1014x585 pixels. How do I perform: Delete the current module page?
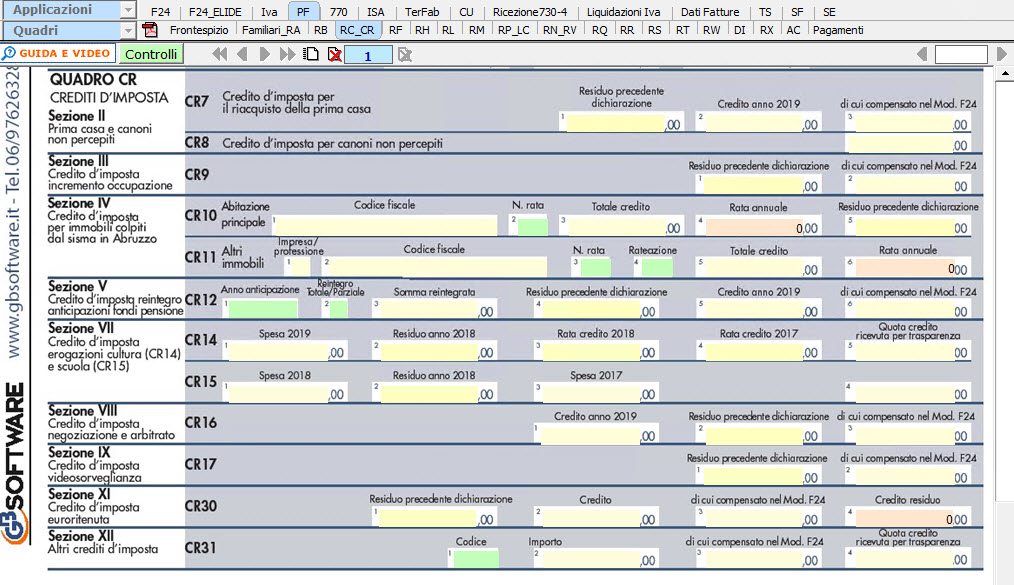coord(334,54)
